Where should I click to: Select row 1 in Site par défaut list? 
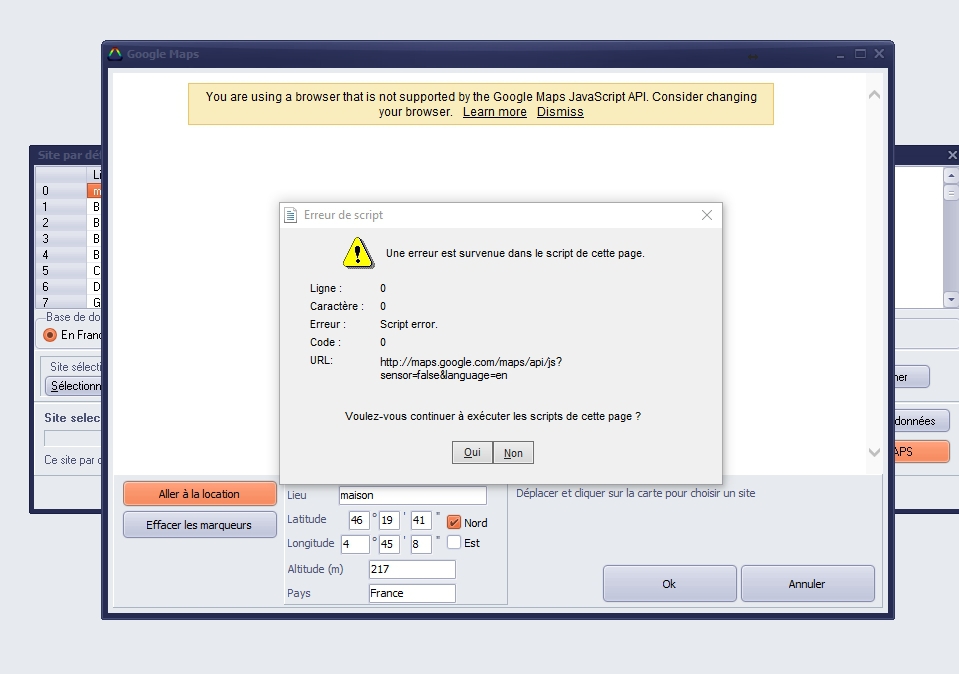pos(67,207)
